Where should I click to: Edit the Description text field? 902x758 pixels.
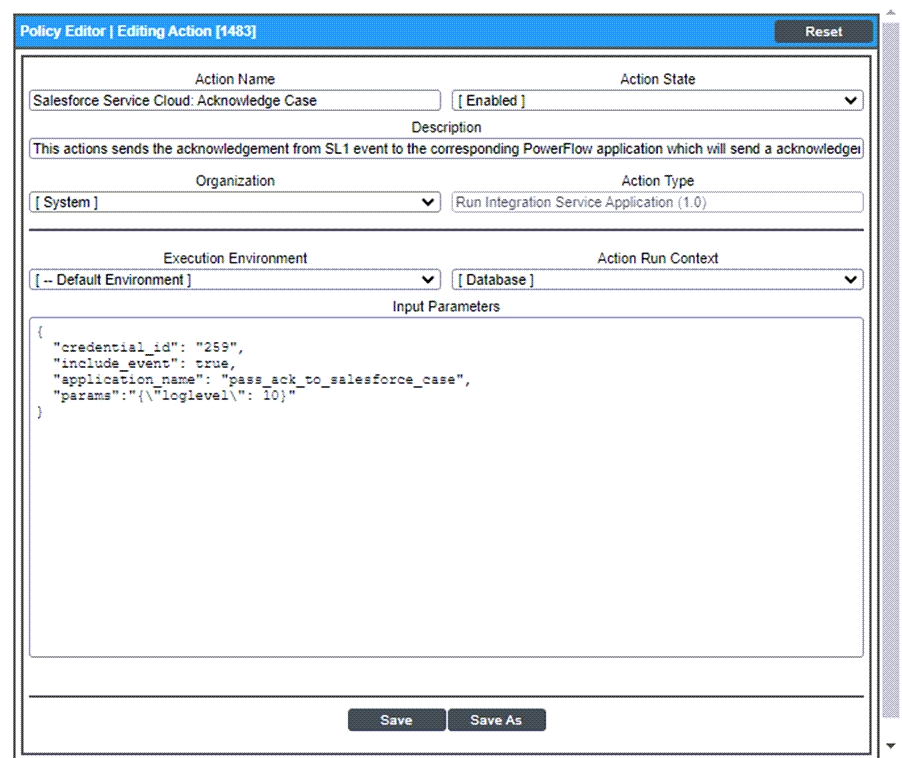tap(446, 149)
